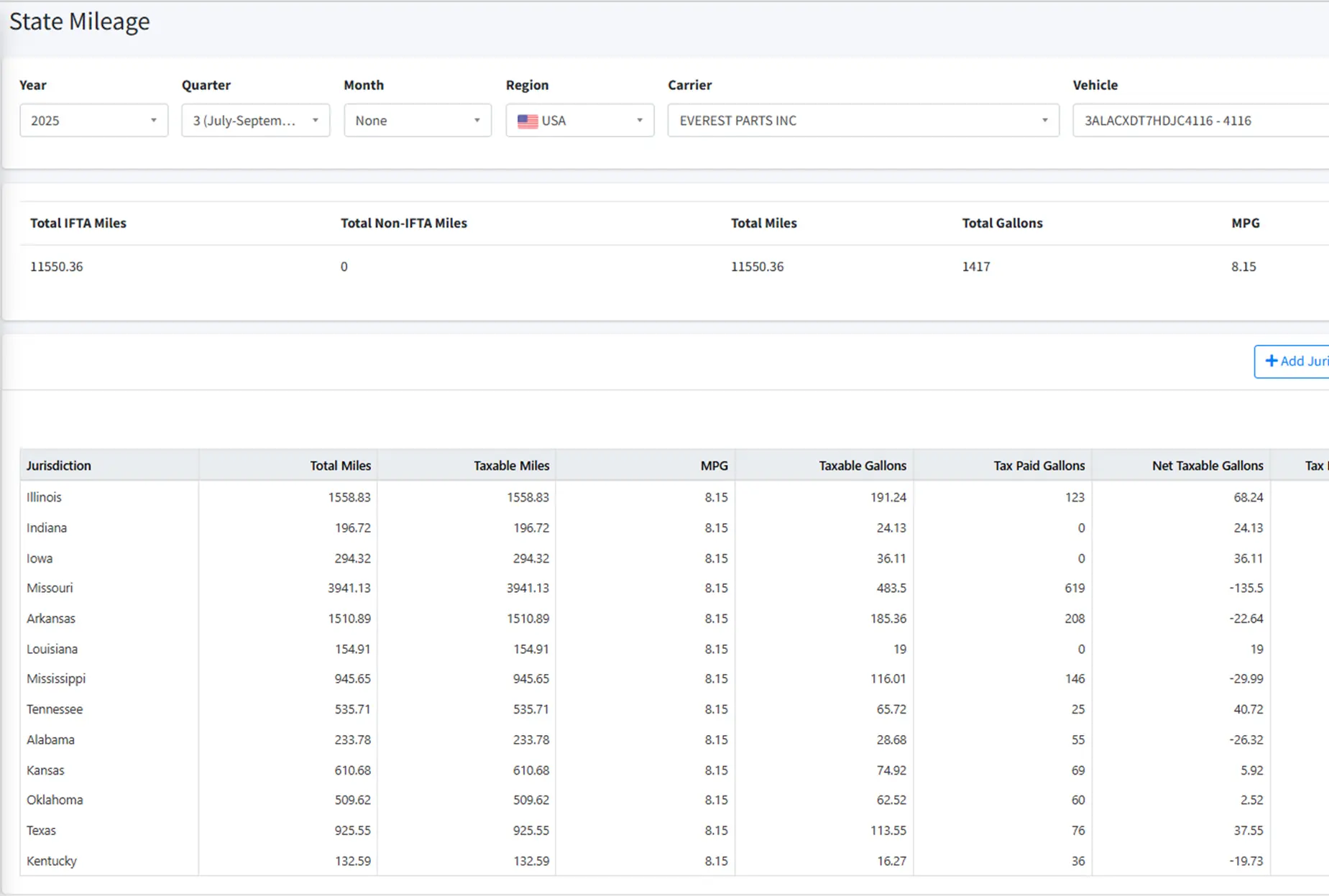Open the Region dropdown with USA flag
Image resolution: width=1329 pixels, height=896 pixels.
click(579, 121)
